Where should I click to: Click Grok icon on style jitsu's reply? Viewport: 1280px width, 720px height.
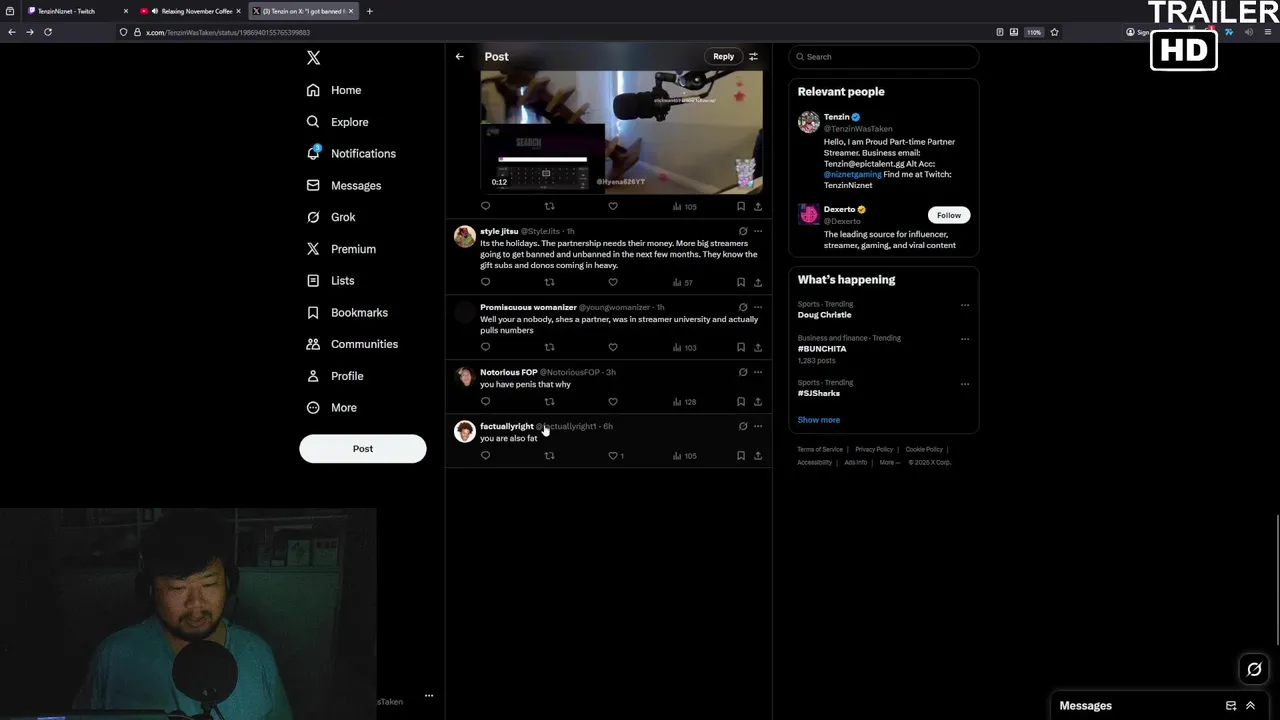pyautogui.click(x=743, y=231)
